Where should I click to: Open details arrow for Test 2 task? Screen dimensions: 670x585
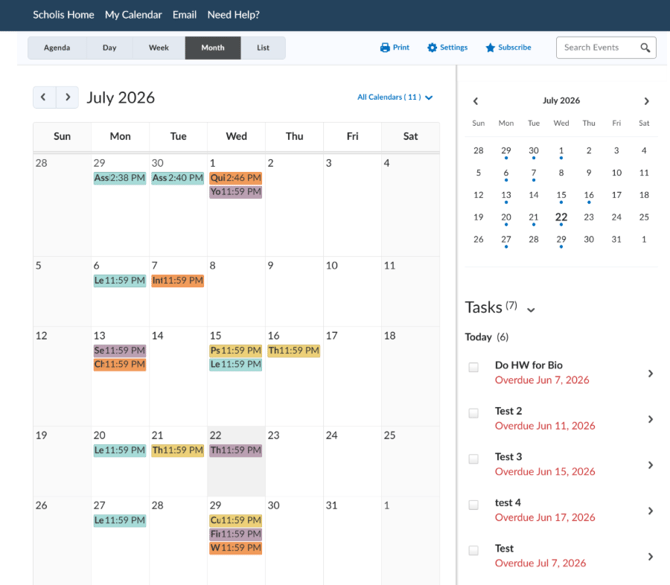pyautogui.click(x=650, y=419)
